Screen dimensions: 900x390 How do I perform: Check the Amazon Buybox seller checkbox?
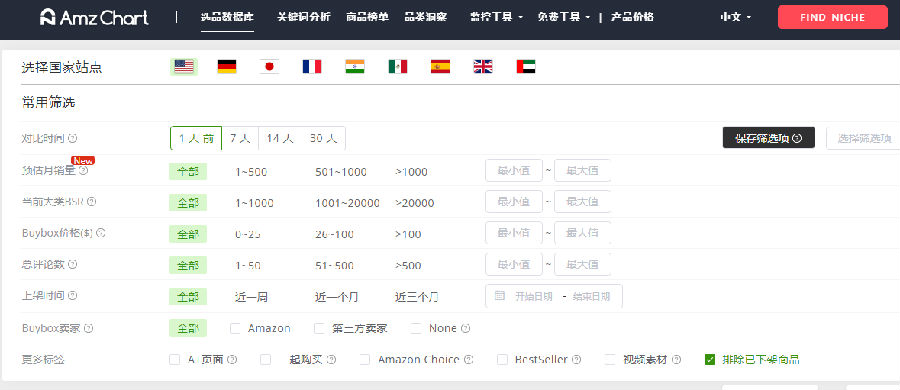coord(235,329)
